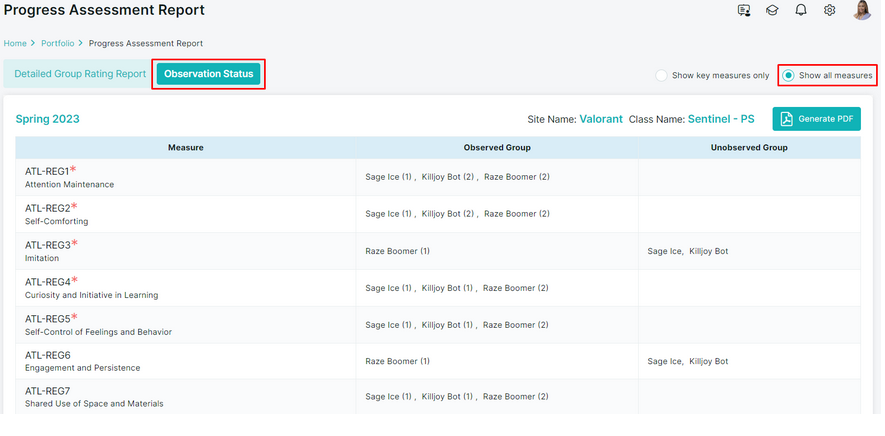This screenshot has height=436, width=885.
Task: Click the Generate PDF button
Action: (x=816, y=119)
